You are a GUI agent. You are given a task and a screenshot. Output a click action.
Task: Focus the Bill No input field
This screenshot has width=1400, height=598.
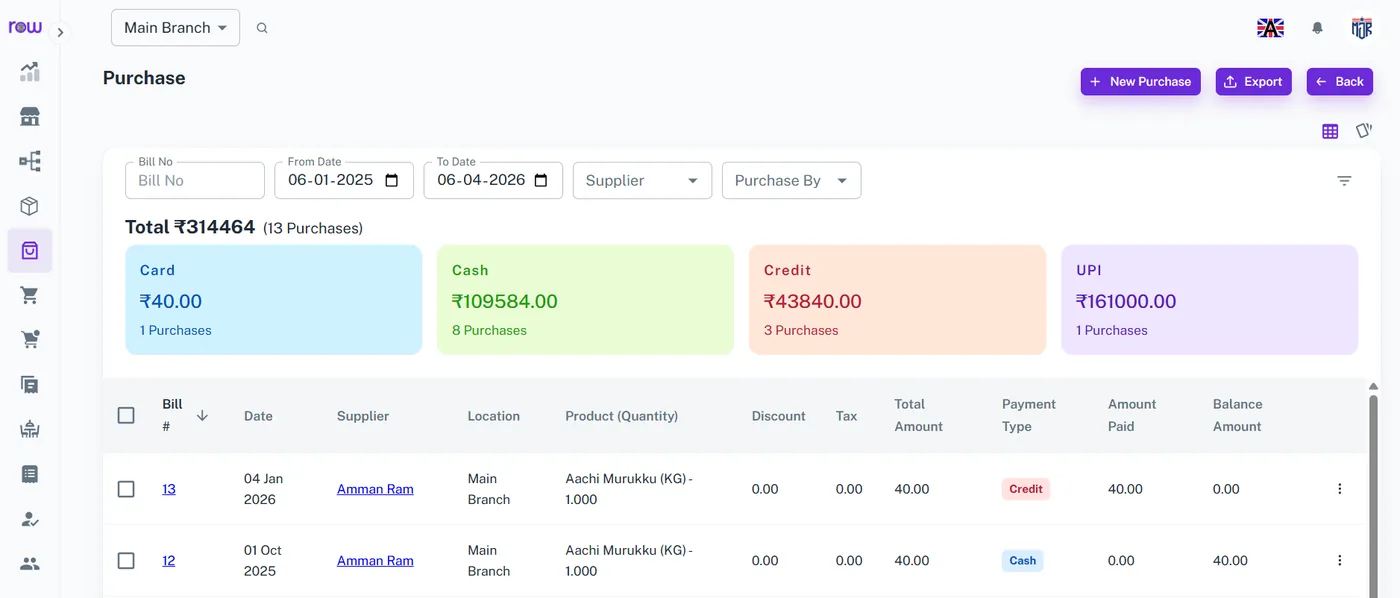point(195,181)
